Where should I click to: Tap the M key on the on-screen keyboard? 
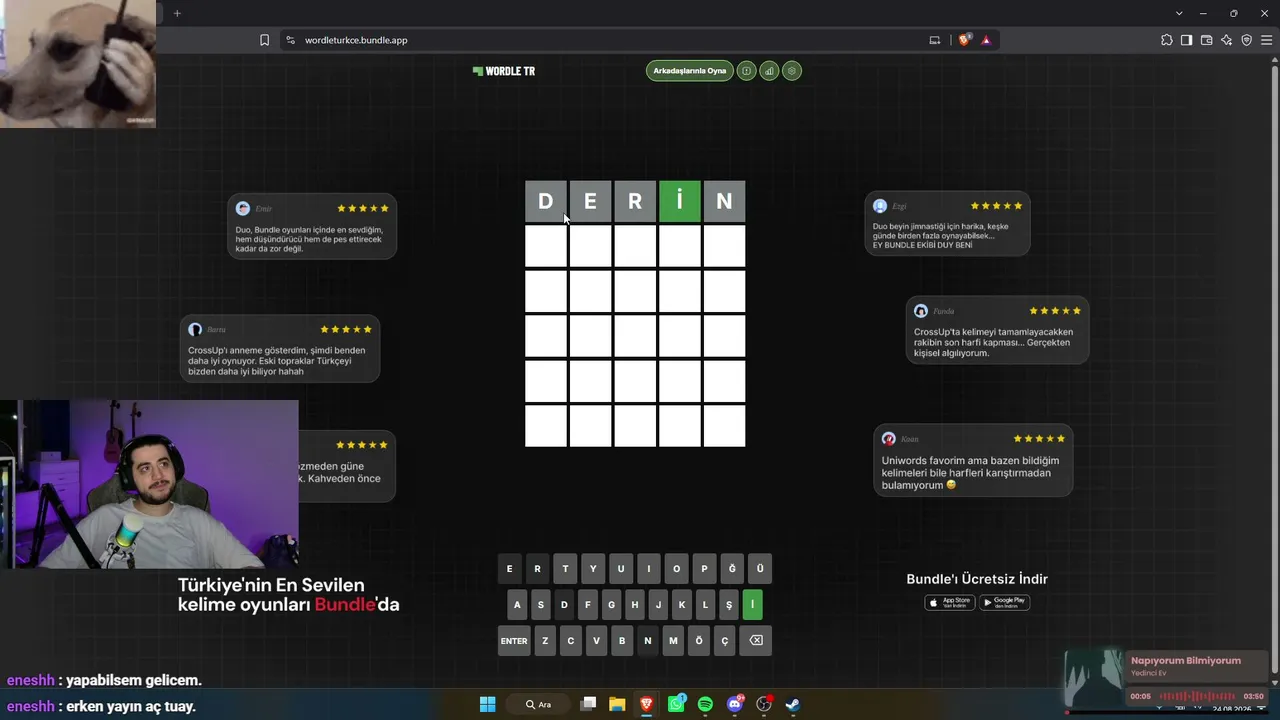pos(673,641)
